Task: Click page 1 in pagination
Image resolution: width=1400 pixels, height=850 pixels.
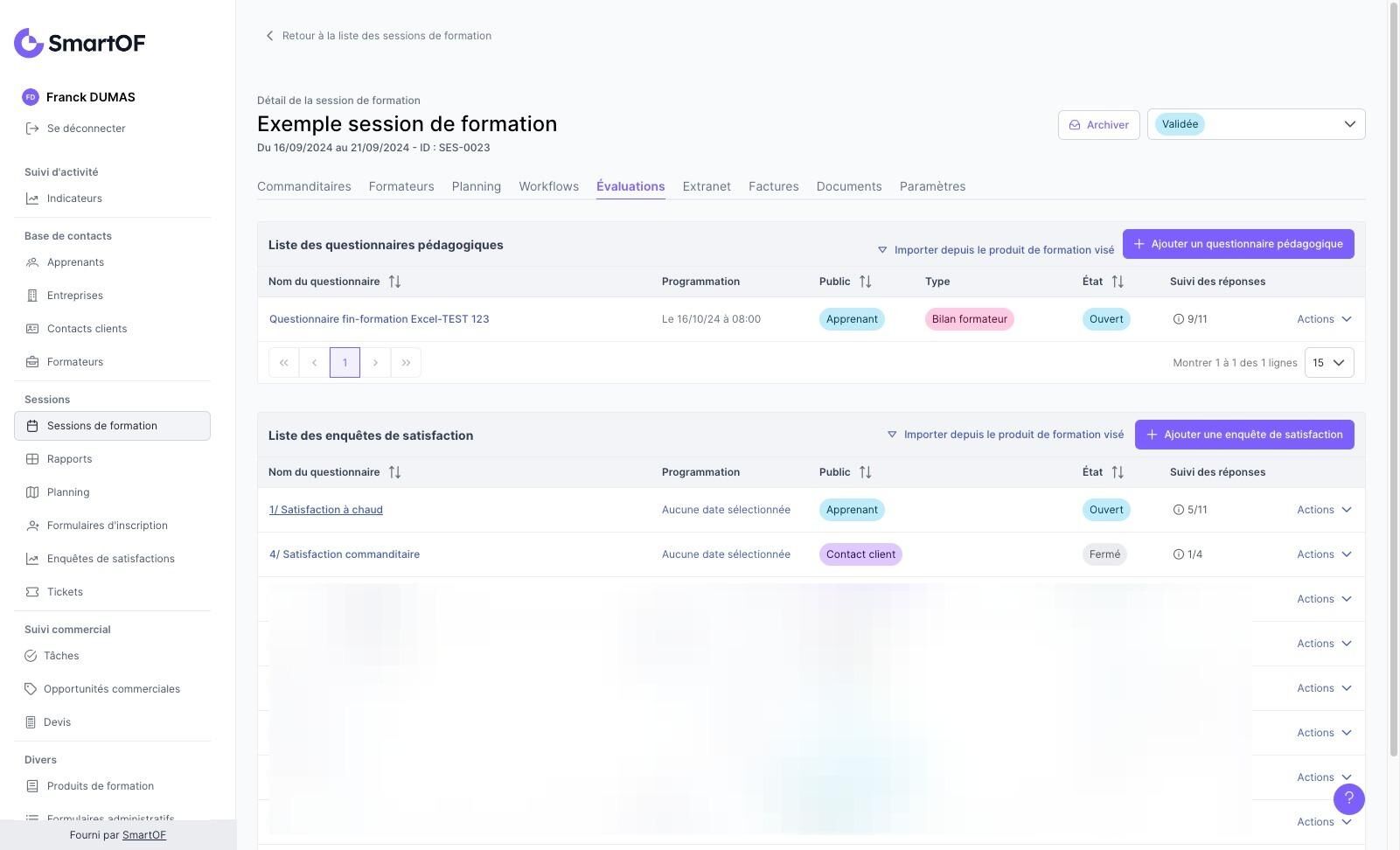Action: (x=345, y=363)
